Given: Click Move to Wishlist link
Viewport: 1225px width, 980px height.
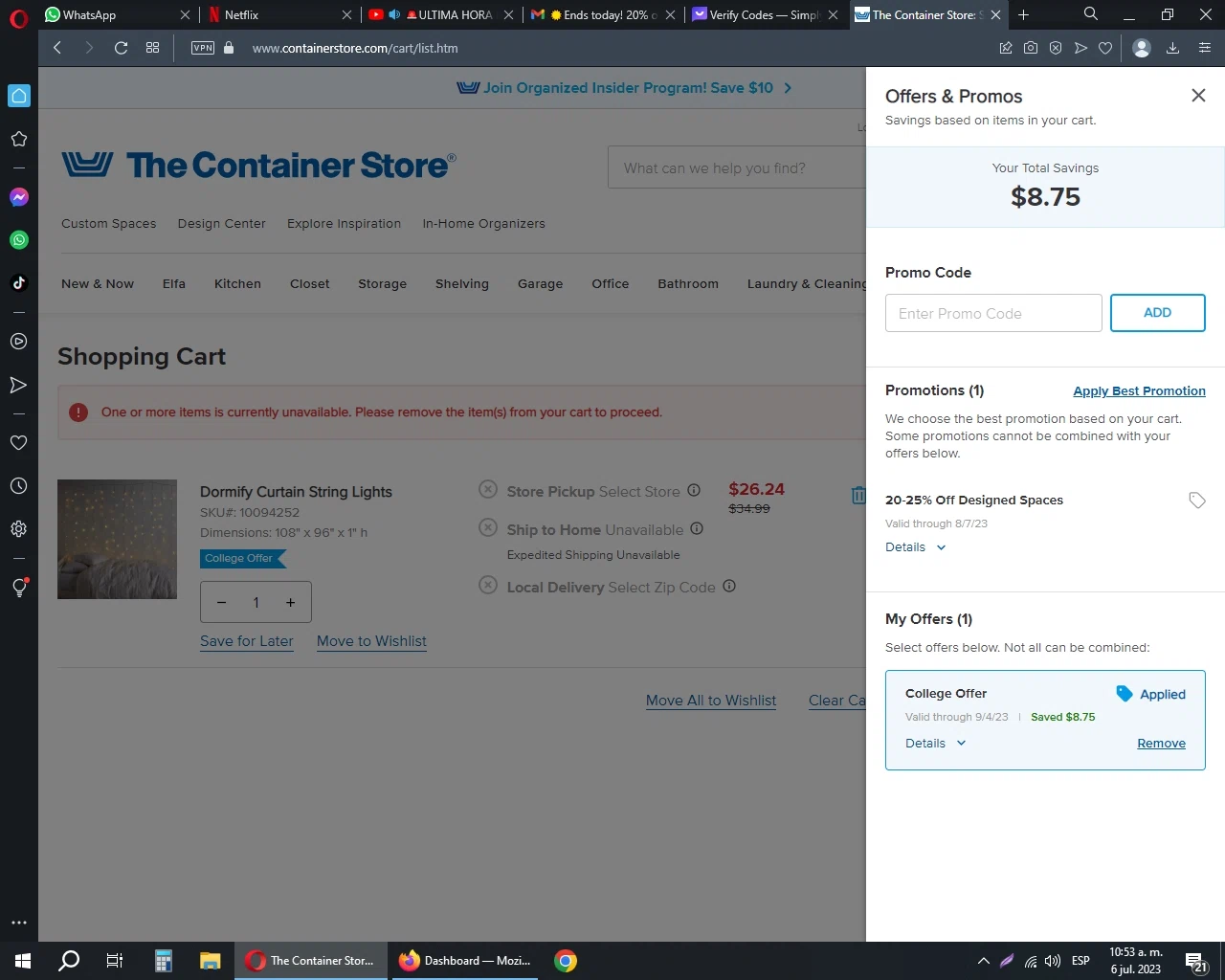Looking at the screenshot, I should [371, 641].
